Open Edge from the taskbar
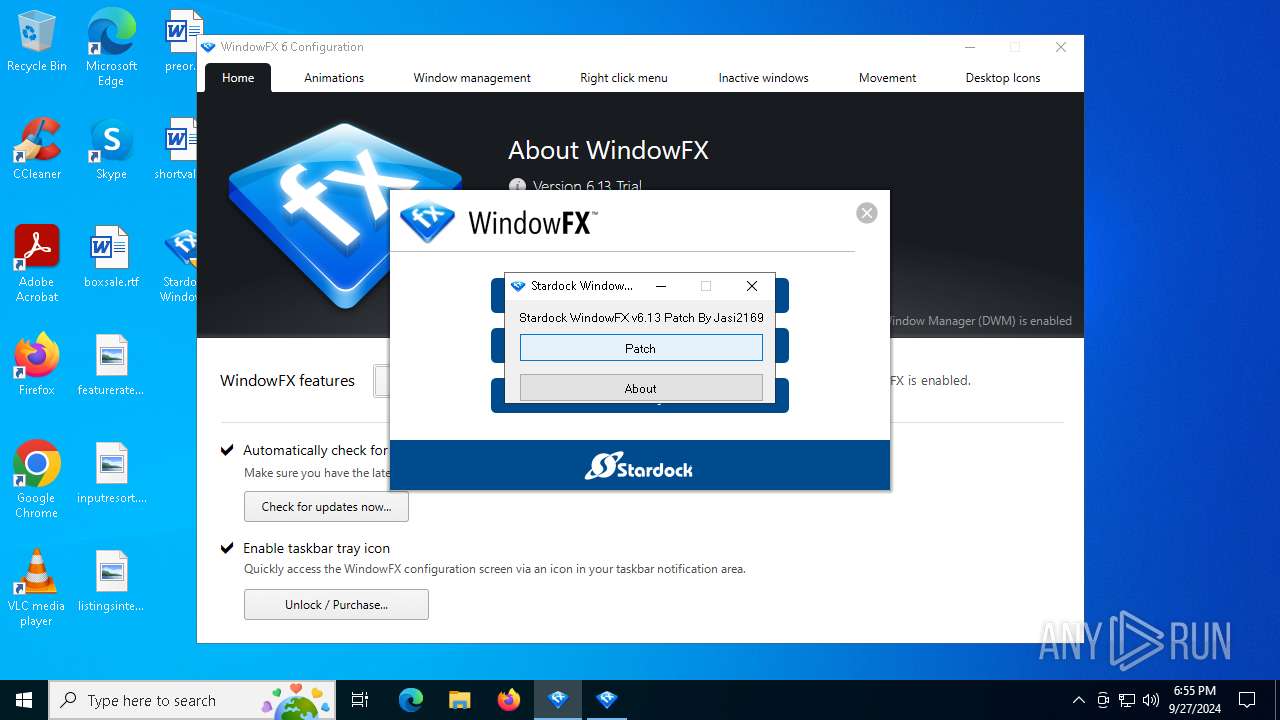The height and width of the screenshot is (720, 1280). (x=411, y=700)
